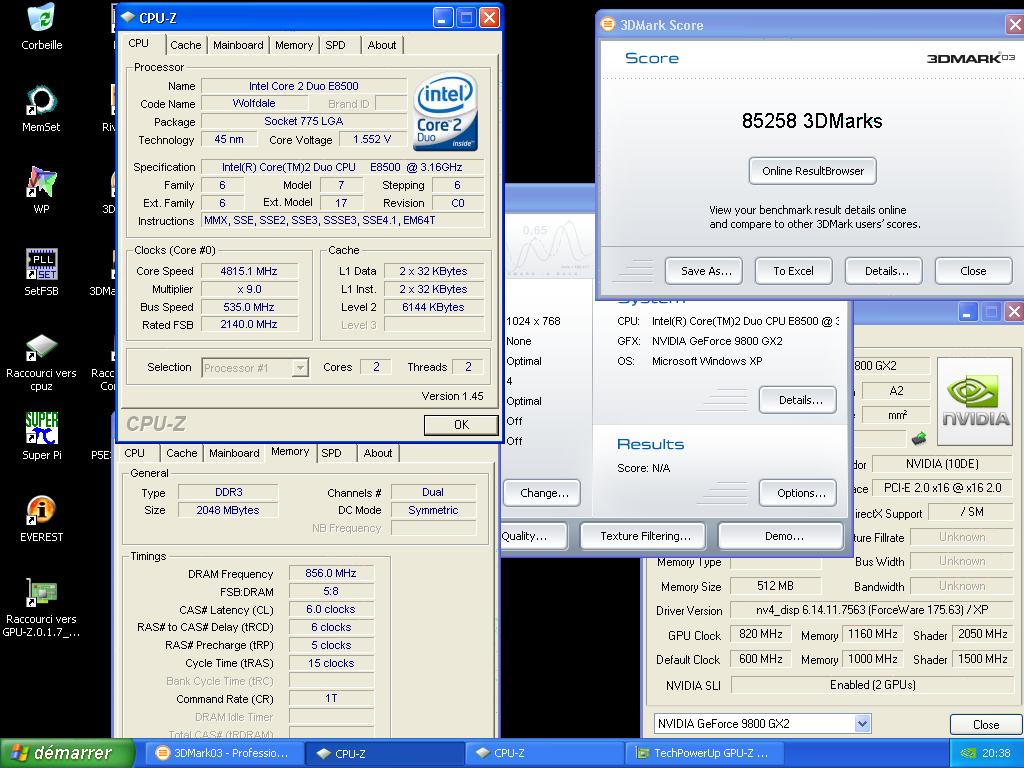Launch the SetFSB desktop icon
This screenshot has height=768, width=1024.
point(41,264)
